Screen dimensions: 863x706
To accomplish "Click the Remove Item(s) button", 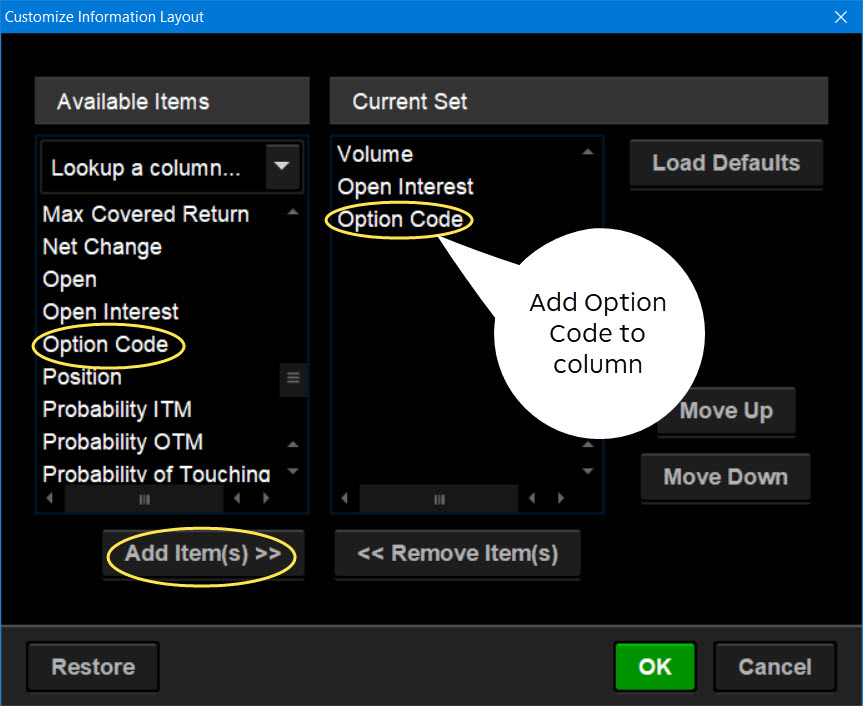I will click(x=457, y=554).
